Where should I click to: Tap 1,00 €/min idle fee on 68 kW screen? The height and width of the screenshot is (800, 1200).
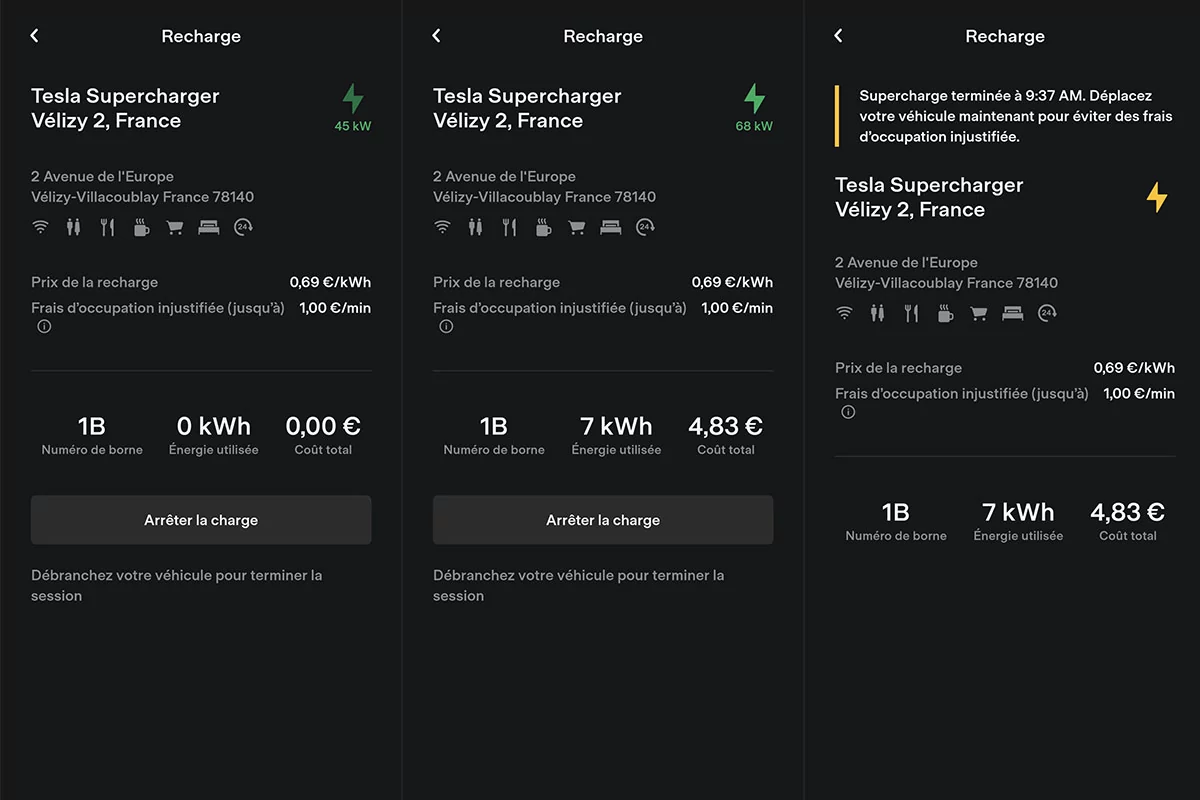[737, 308]
